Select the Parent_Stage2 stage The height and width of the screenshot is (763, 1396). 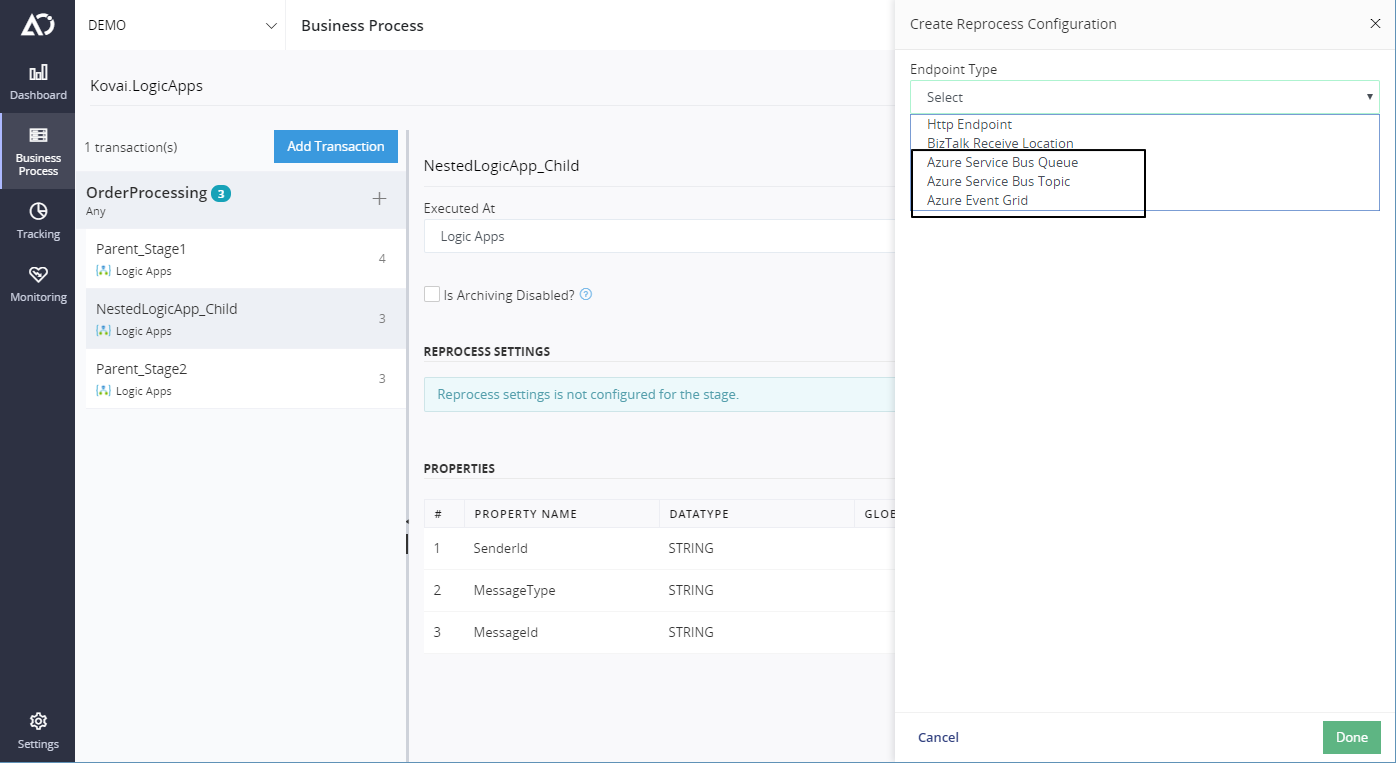coord(246,379)
